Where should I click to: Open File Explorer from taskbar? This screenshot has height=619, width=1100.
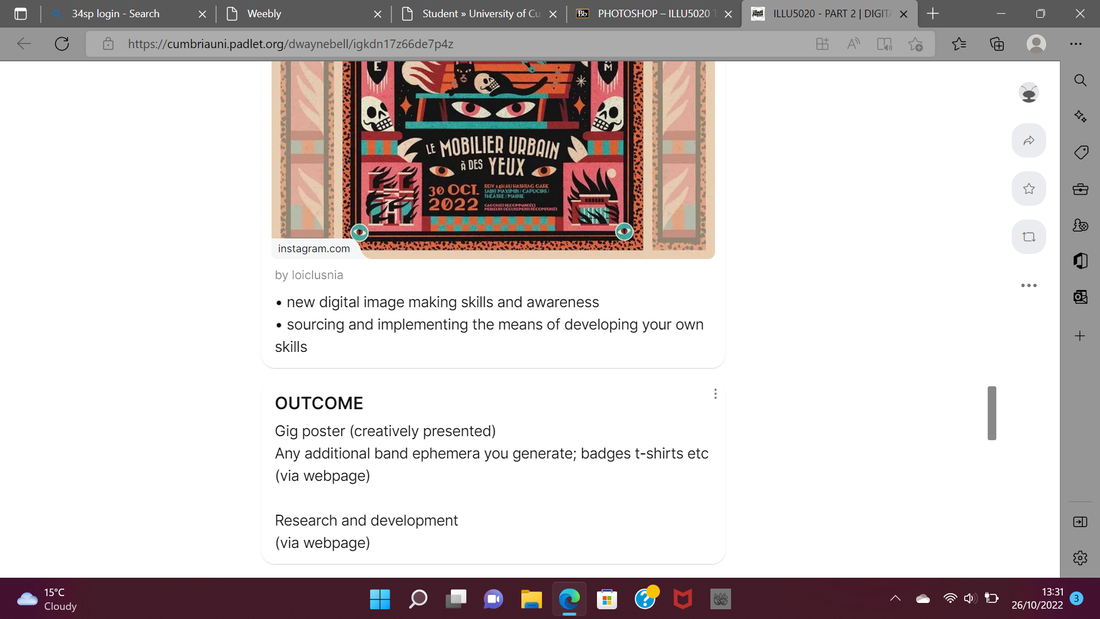531,599
